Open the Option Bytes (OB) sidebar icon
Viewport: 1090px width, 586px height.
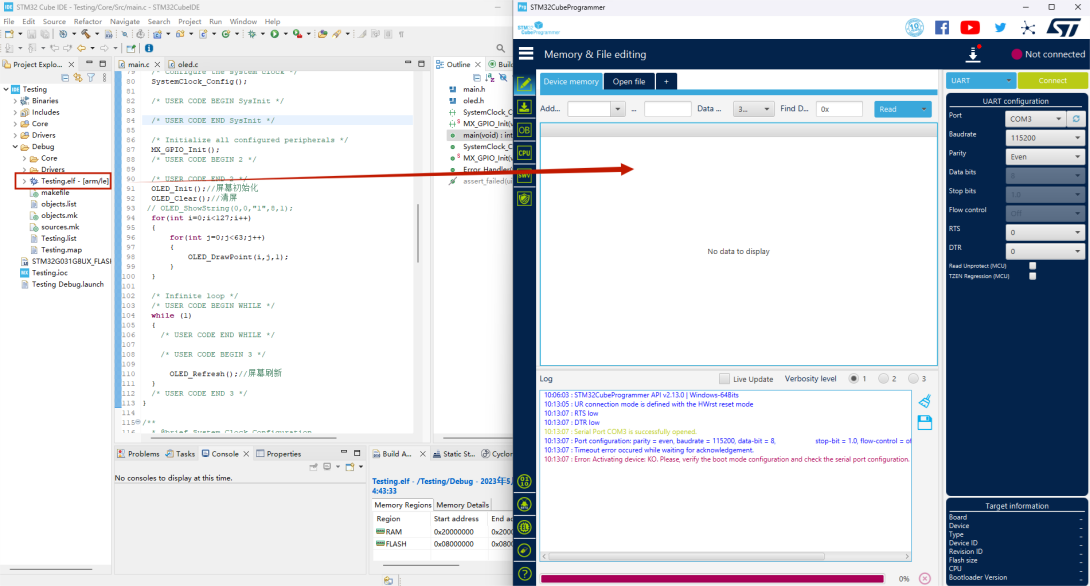click(x=525, y=130)
